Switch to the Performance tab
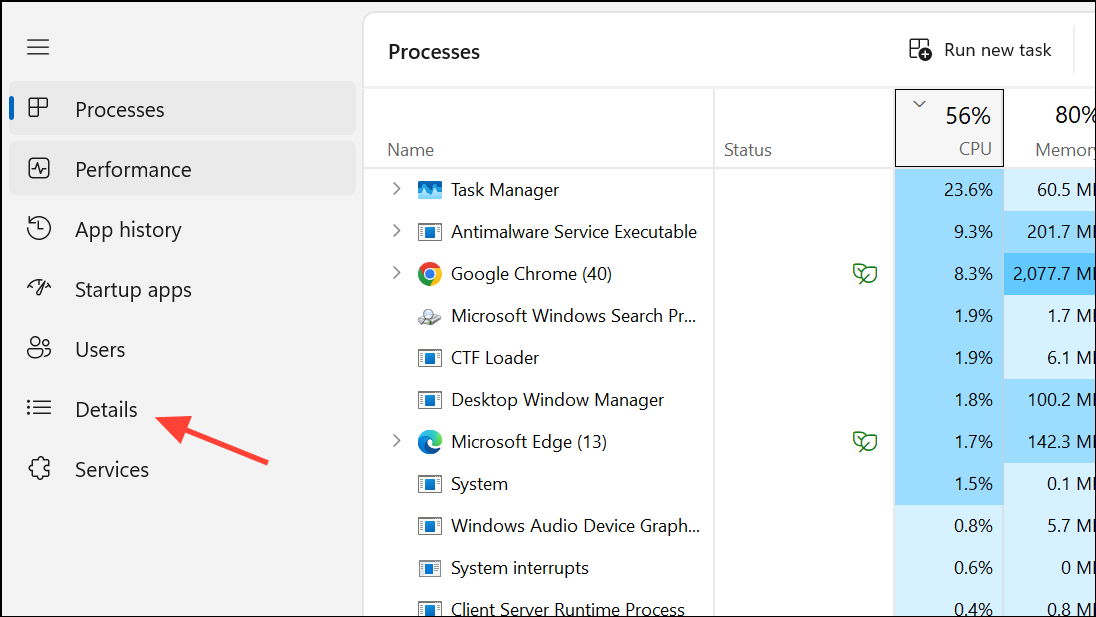Viewport: 1096px width, 617px height. click(x=133, y=169)
